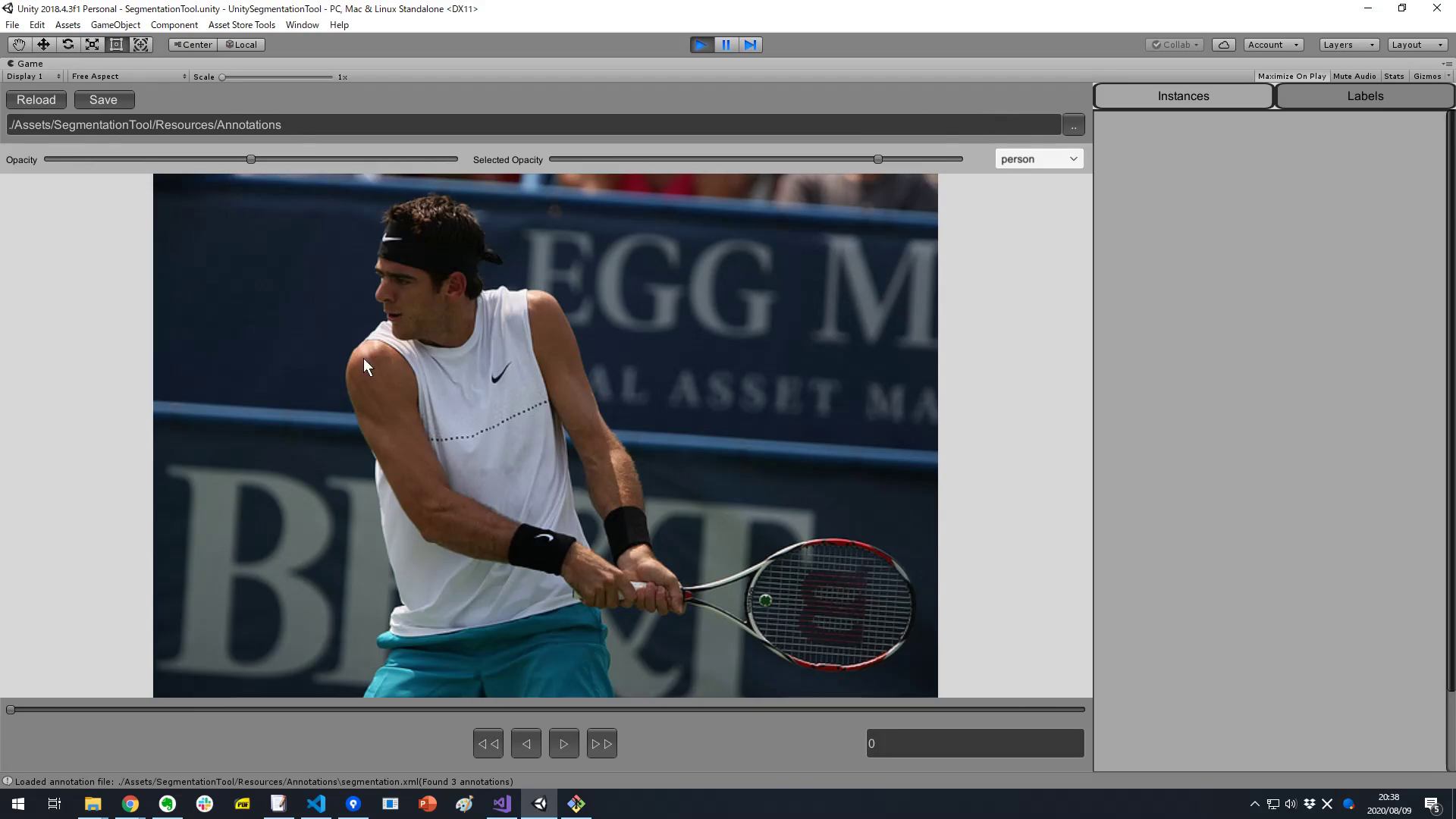Select the Scale tool
The height and width of the screenshot is (819, 1456).
pos(92,45)
